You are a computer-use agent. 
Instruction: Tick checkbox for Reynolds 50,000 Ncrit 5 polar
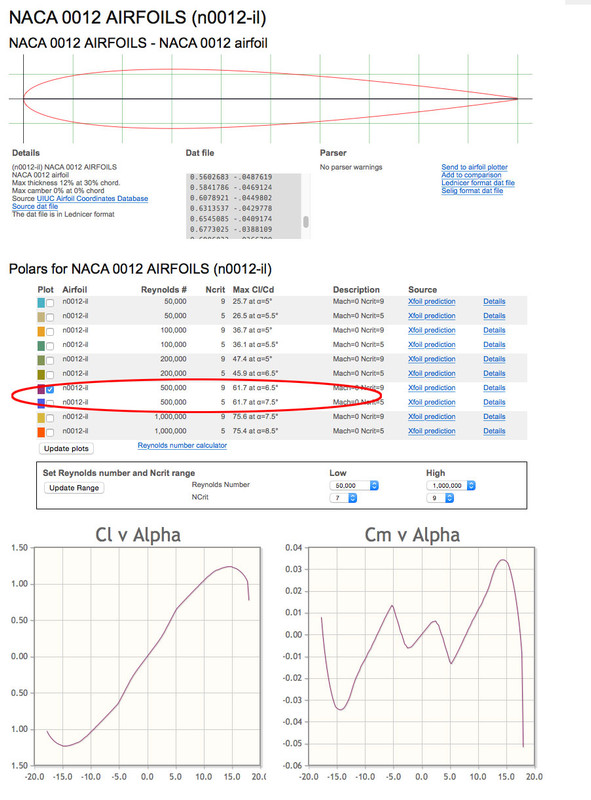coord(50,317)
